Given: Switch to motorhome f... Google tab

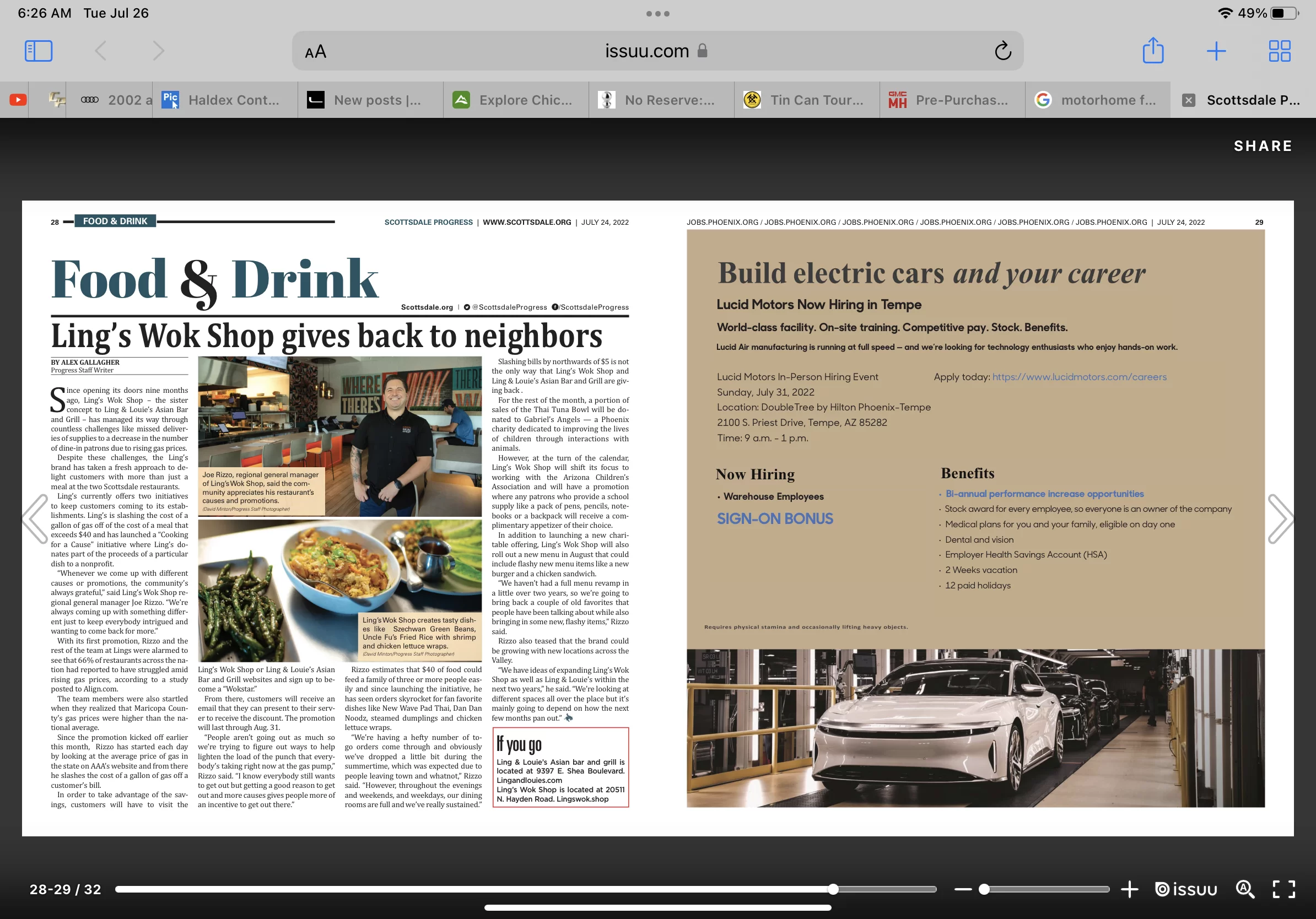Looking at the screenshot, I should pos(1098,100).
